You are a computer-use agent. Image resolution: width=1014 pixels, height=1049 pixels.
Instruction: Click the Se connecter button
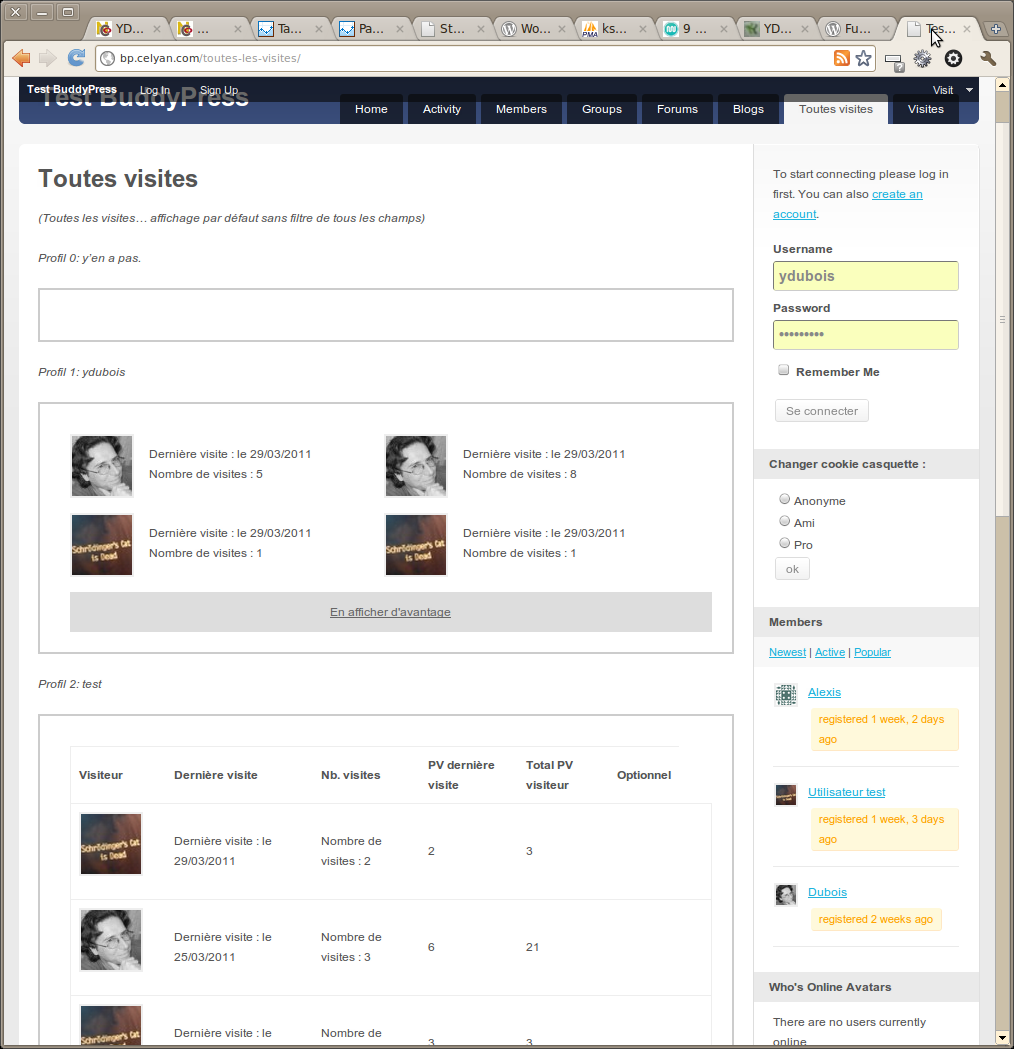click(x=822, y=411)
